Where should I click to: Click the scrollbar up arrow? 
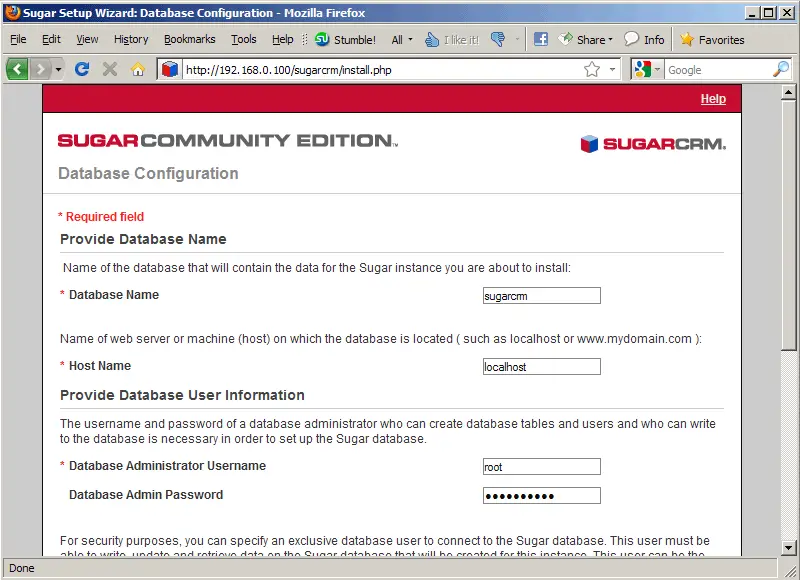pos(788,92)
